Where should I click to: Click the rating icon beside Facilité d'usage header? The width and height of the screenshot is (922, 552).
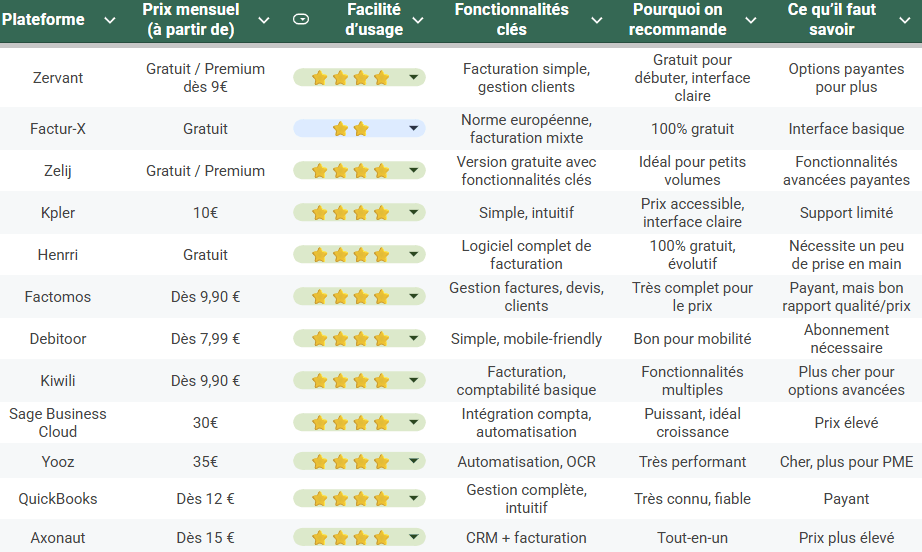click(301, 19)
